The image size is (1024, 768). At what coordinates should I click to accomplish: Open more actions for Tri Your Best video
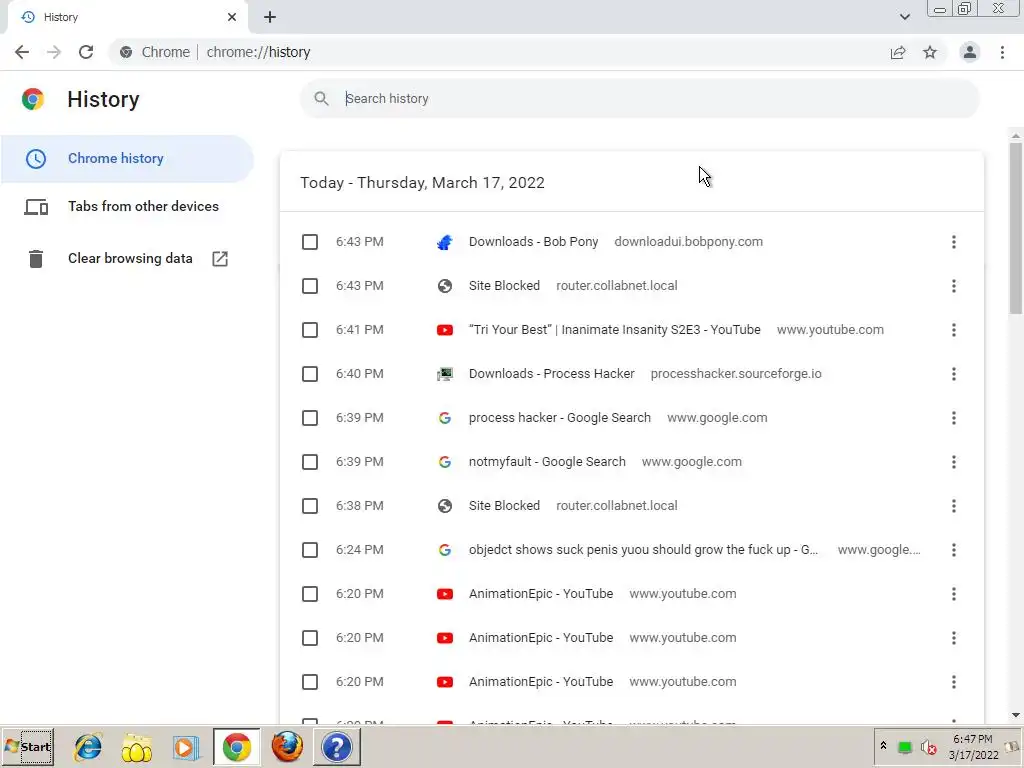953,330
